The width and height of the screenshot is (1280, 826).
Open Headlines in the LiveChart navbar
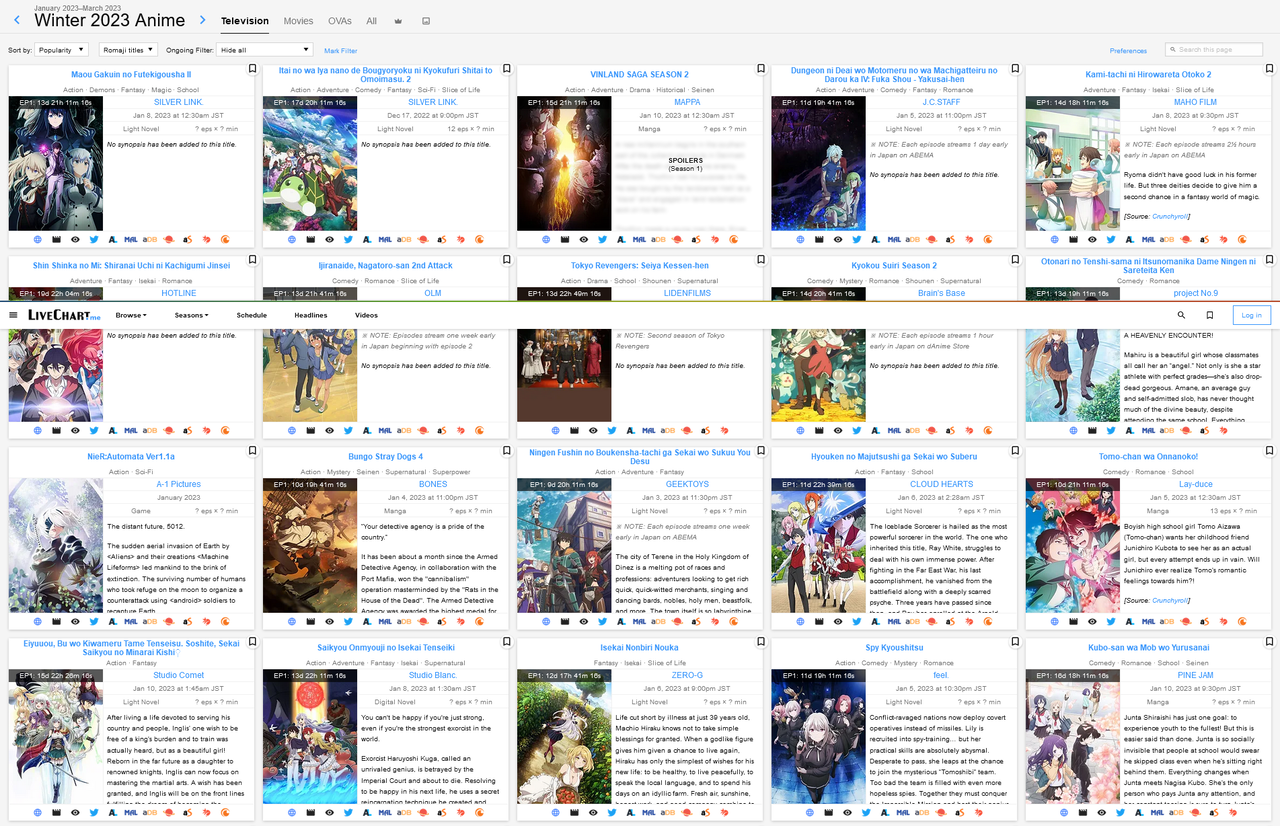click(311, 315)
